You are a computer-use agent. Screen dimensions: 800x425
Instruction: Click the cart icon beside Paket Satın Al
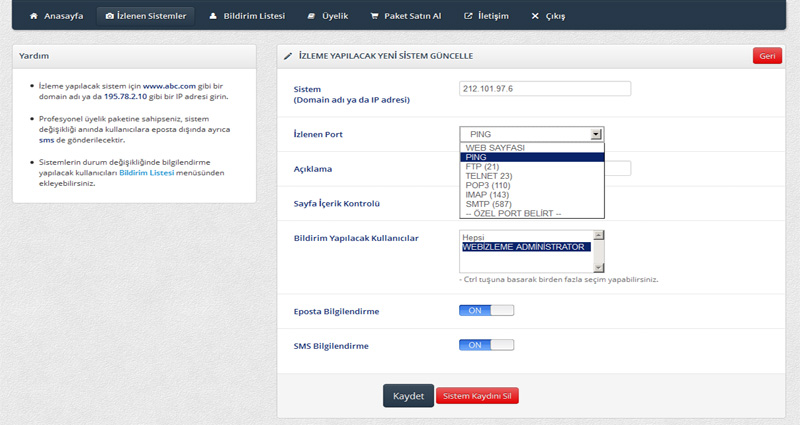tap(374, 17)
